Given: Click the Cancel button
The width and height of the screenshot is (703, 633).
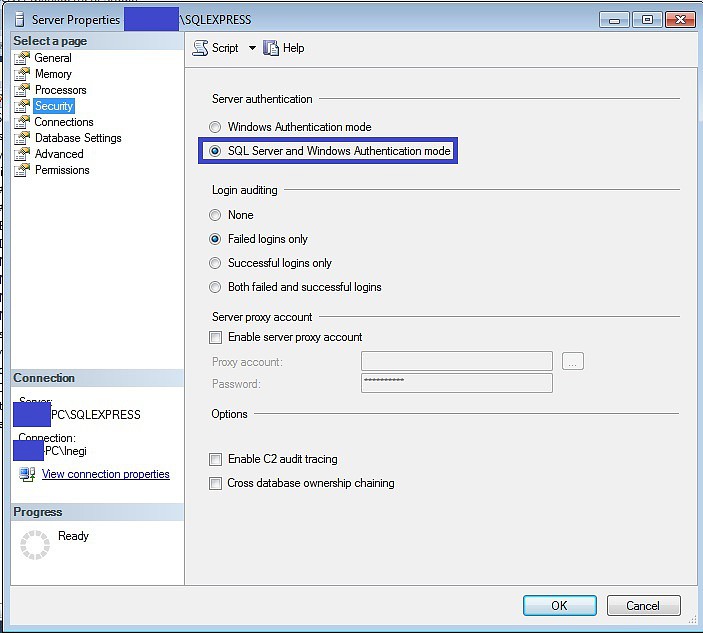Looking at the screenshot, I should (643, 606).
